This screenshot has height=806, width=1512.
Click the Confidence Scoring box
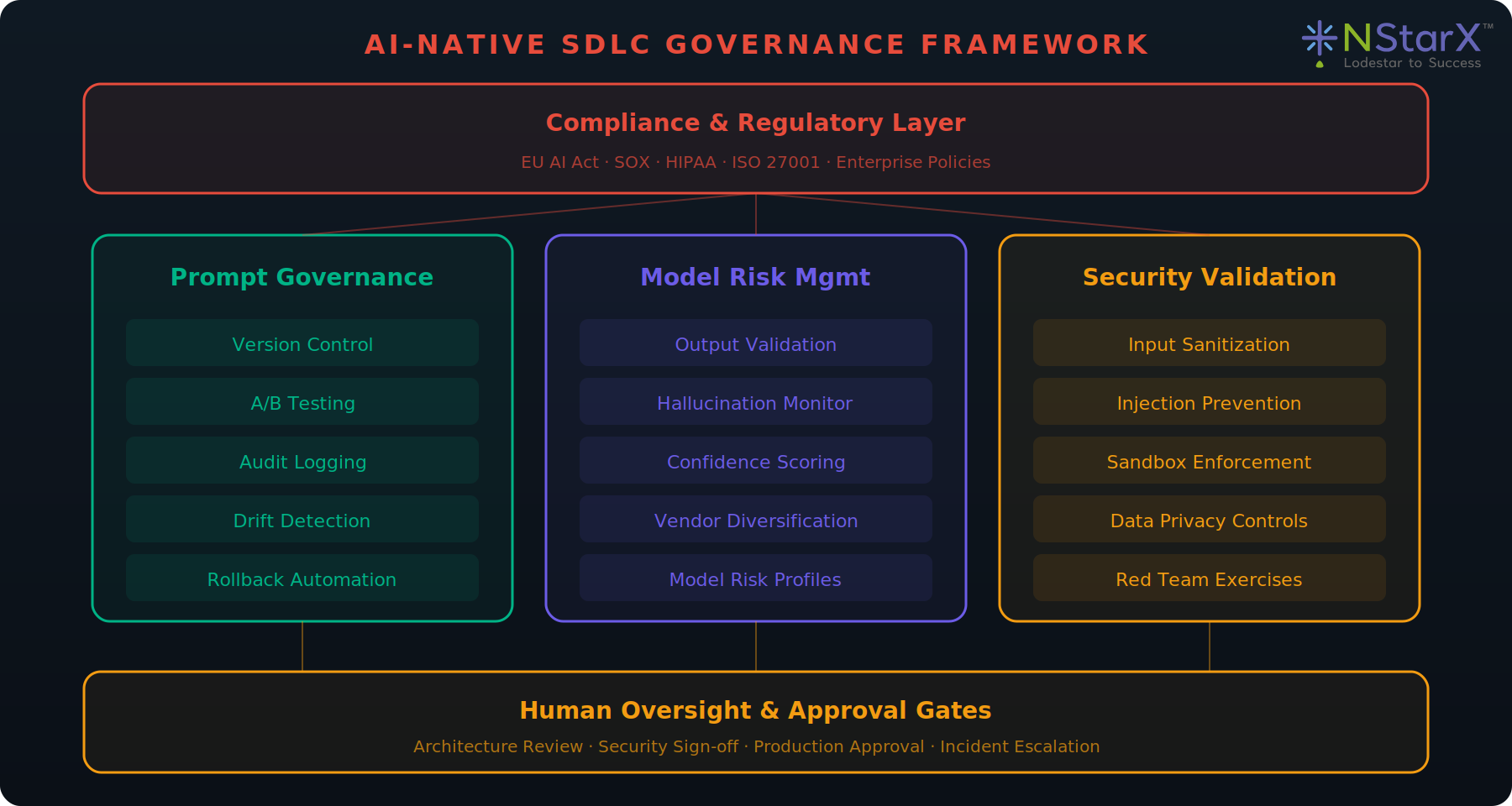pyautogui.click(x=756, y=461)
